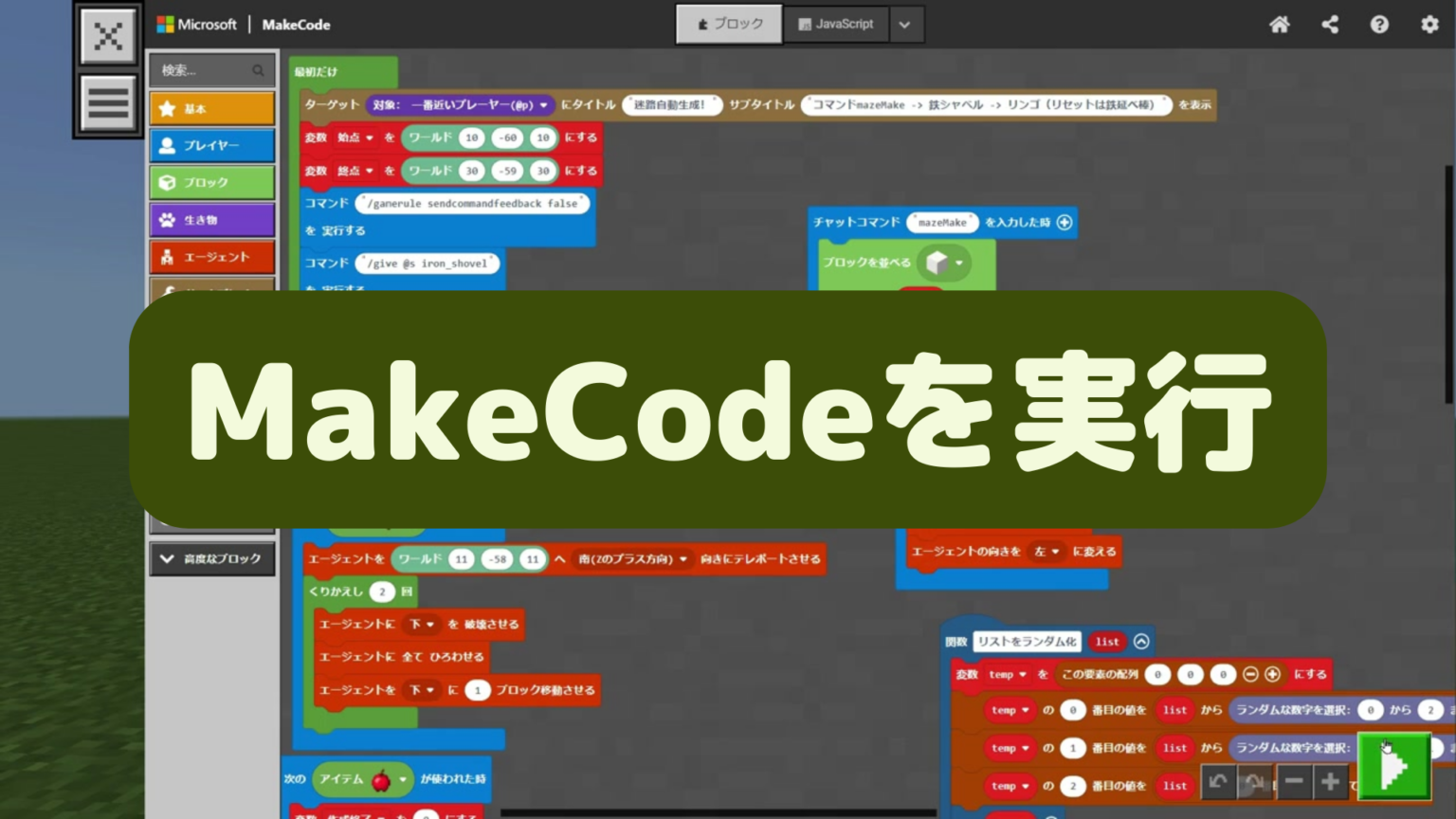Open the language chevron next to JavaScript

pyautogui.click(x=905, y=24)
